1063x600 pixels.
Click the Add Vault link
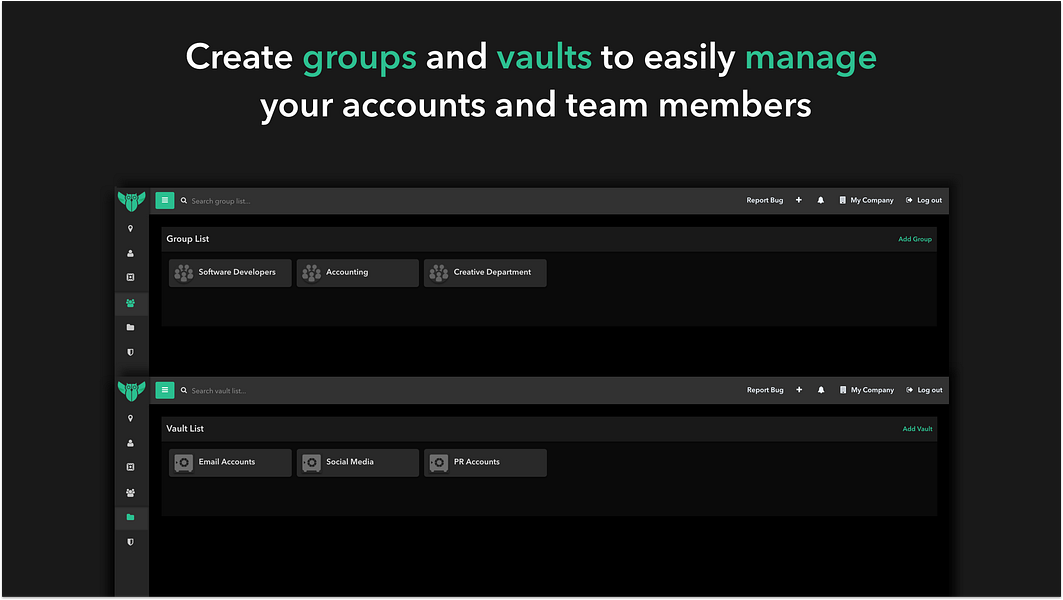point(917,428)
